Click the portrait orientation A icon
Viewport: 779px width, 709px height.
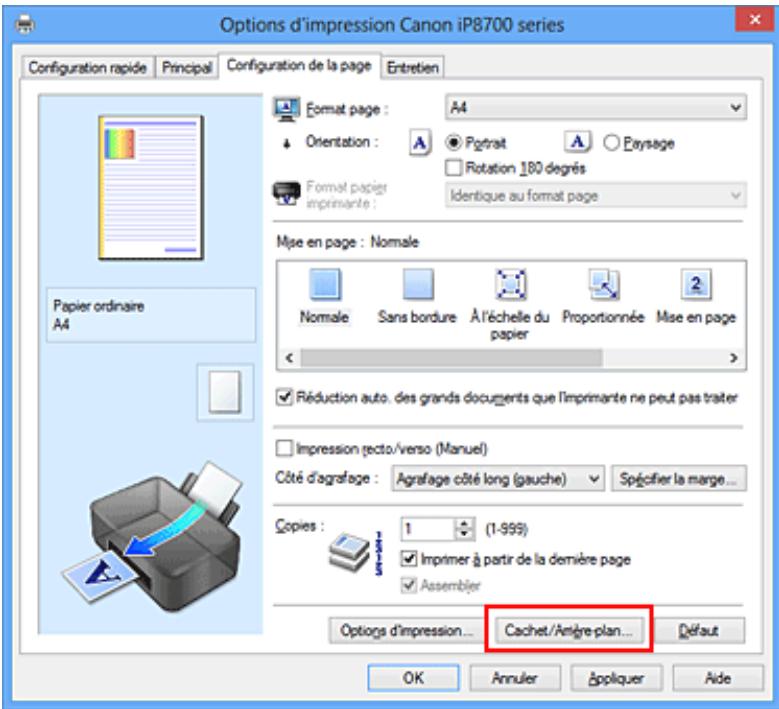(x=420, y=143)
